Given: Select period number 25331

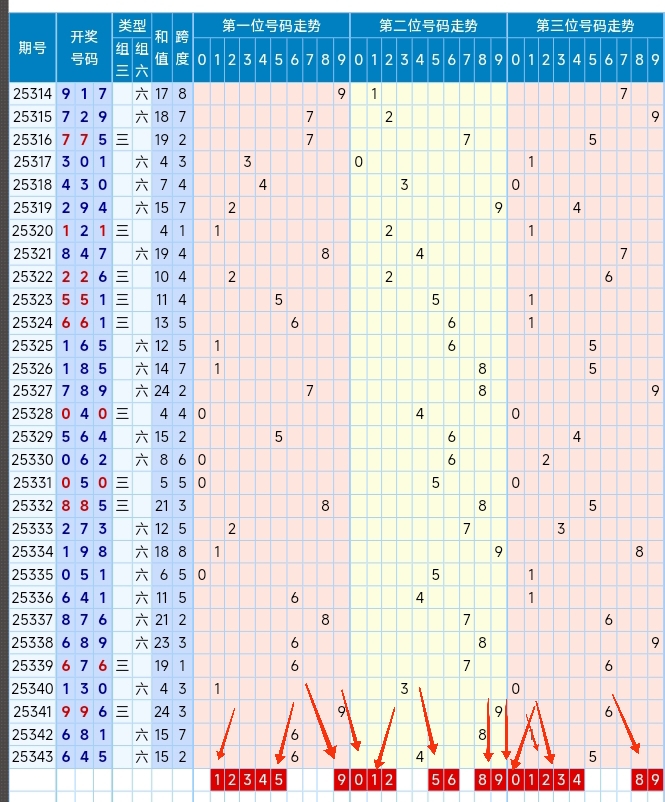Looking at the screenshot, I should coord(33,483).
